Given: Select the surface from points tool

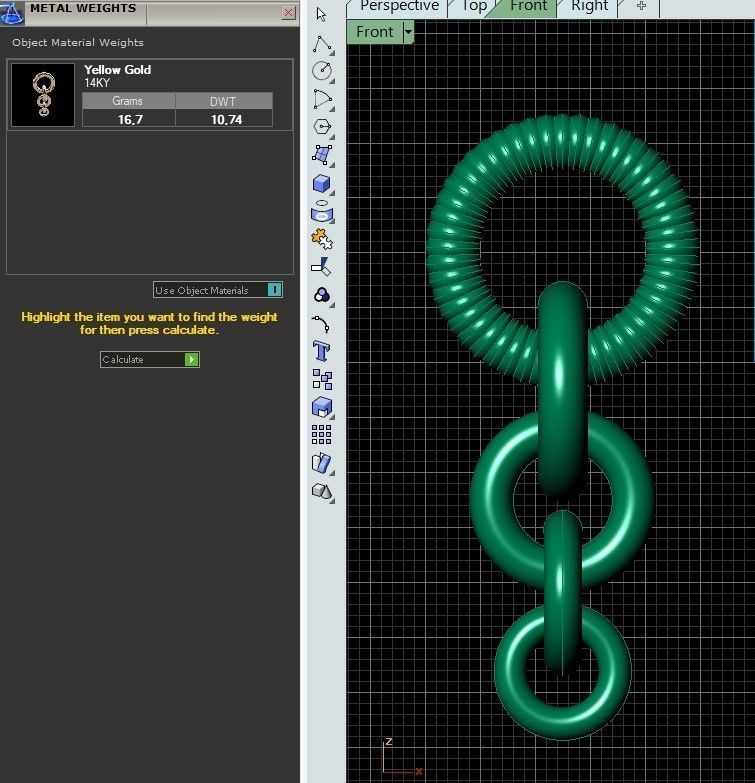Looking at the screenshot, I should click(323, 155).
